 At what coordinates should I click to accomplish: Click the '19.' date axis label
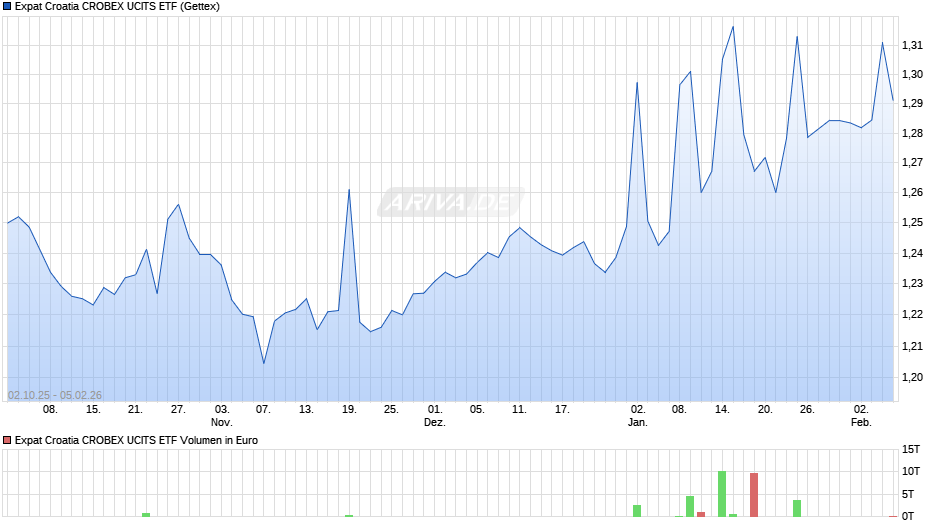[x=349, y=410]
